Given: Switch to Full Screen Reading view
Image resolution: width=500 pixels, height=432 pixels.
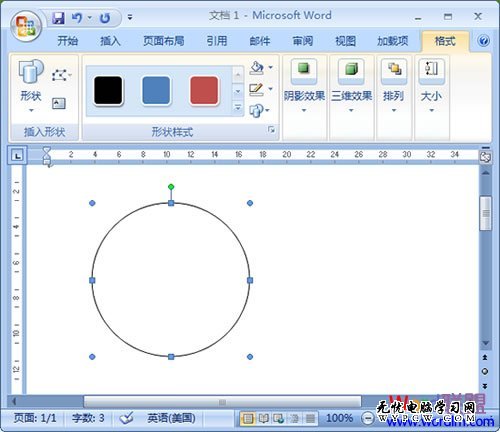Looking at the screenshot, I should coord(264,418).
